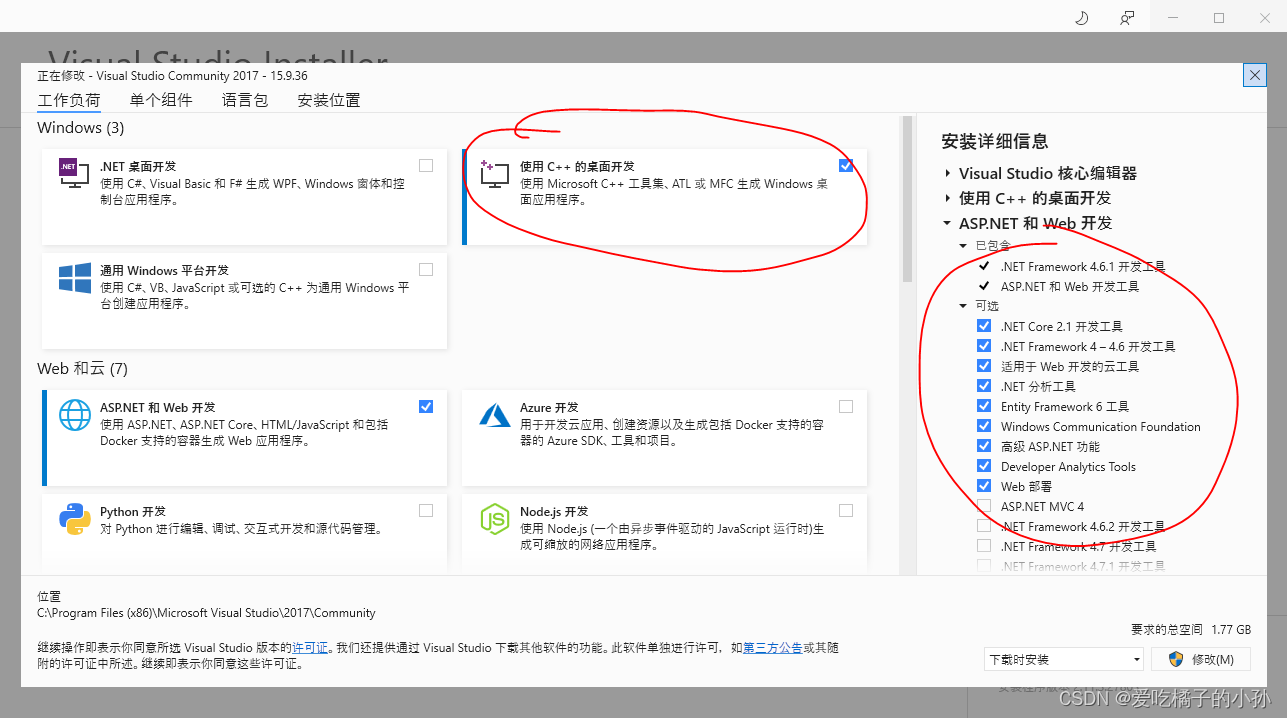Image resolution: width=1287 pixels, height=718 pixels.
Task: Click the Azure 开发 workload icon
Action: (x=494, y=415)
